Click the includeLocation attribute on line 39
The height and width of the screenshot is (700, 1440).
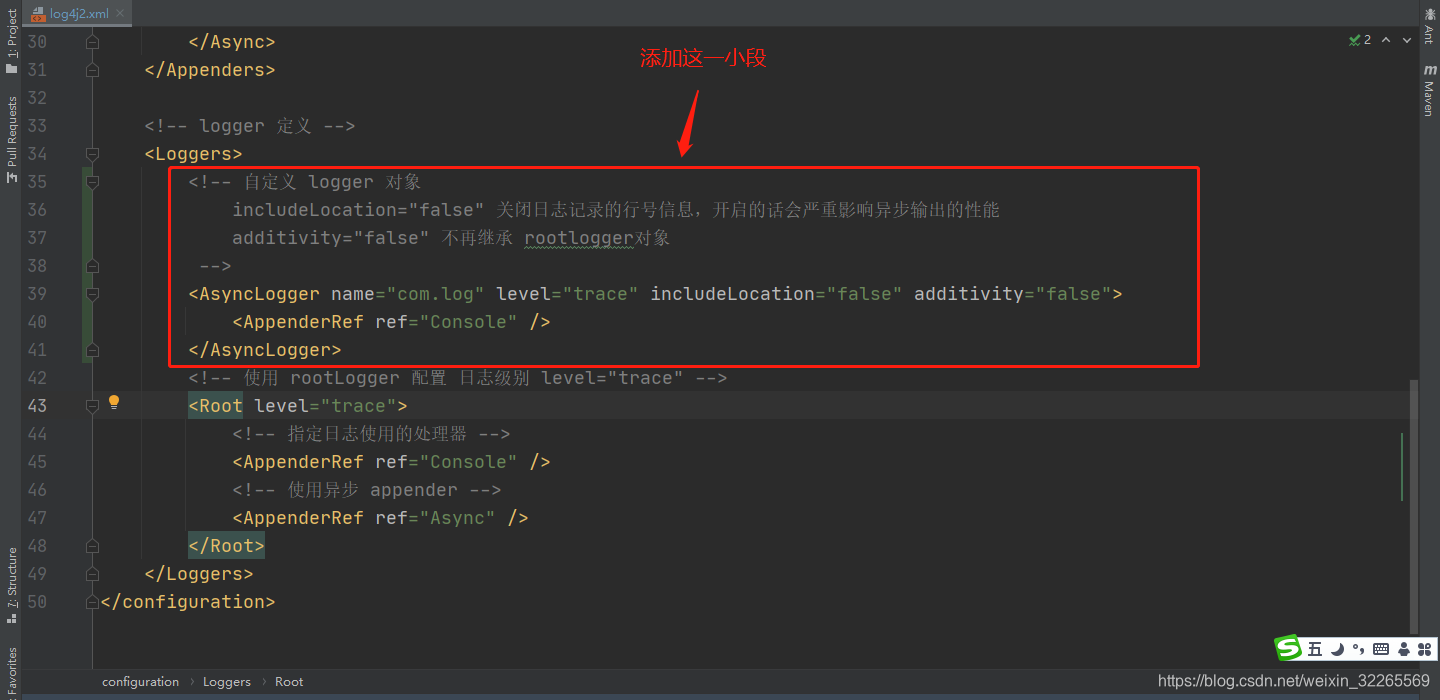coord(776,294)
